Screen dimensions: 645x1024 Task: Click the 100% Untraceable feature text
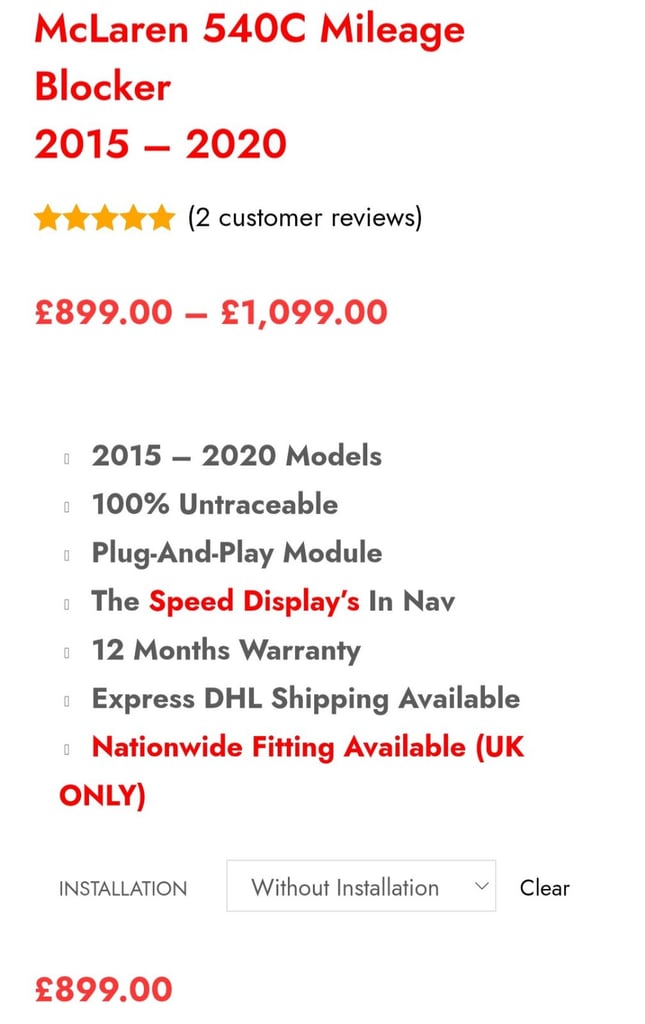215,504
